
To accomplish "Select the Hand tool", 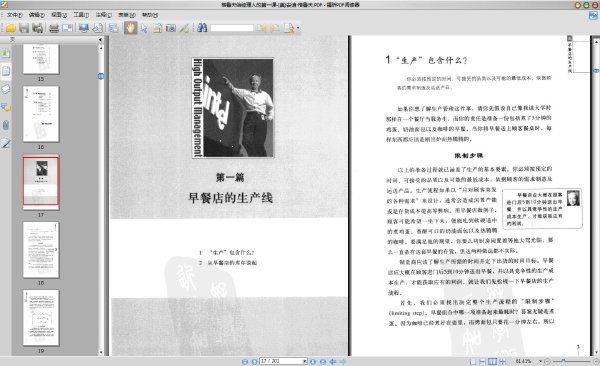I will [x=130, y=28].
